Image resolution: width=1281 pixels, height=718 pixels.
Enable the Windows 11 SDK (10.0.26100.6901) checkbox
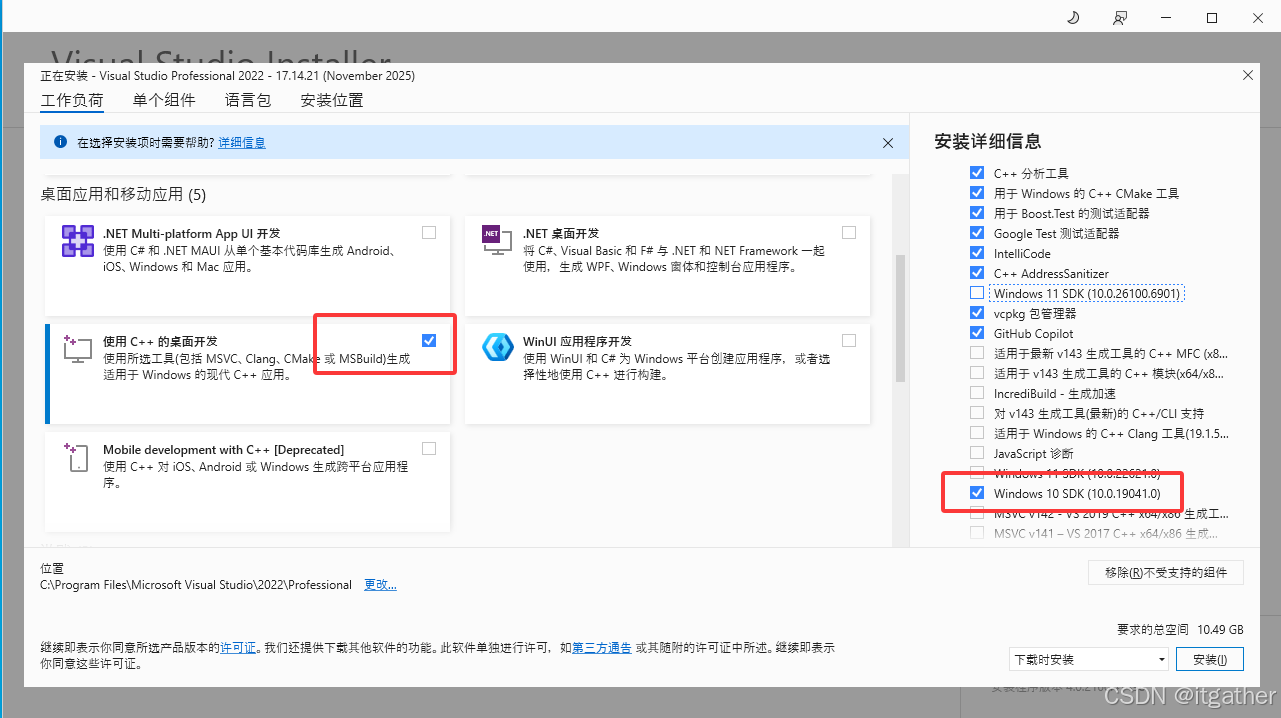tap(977, 293)
